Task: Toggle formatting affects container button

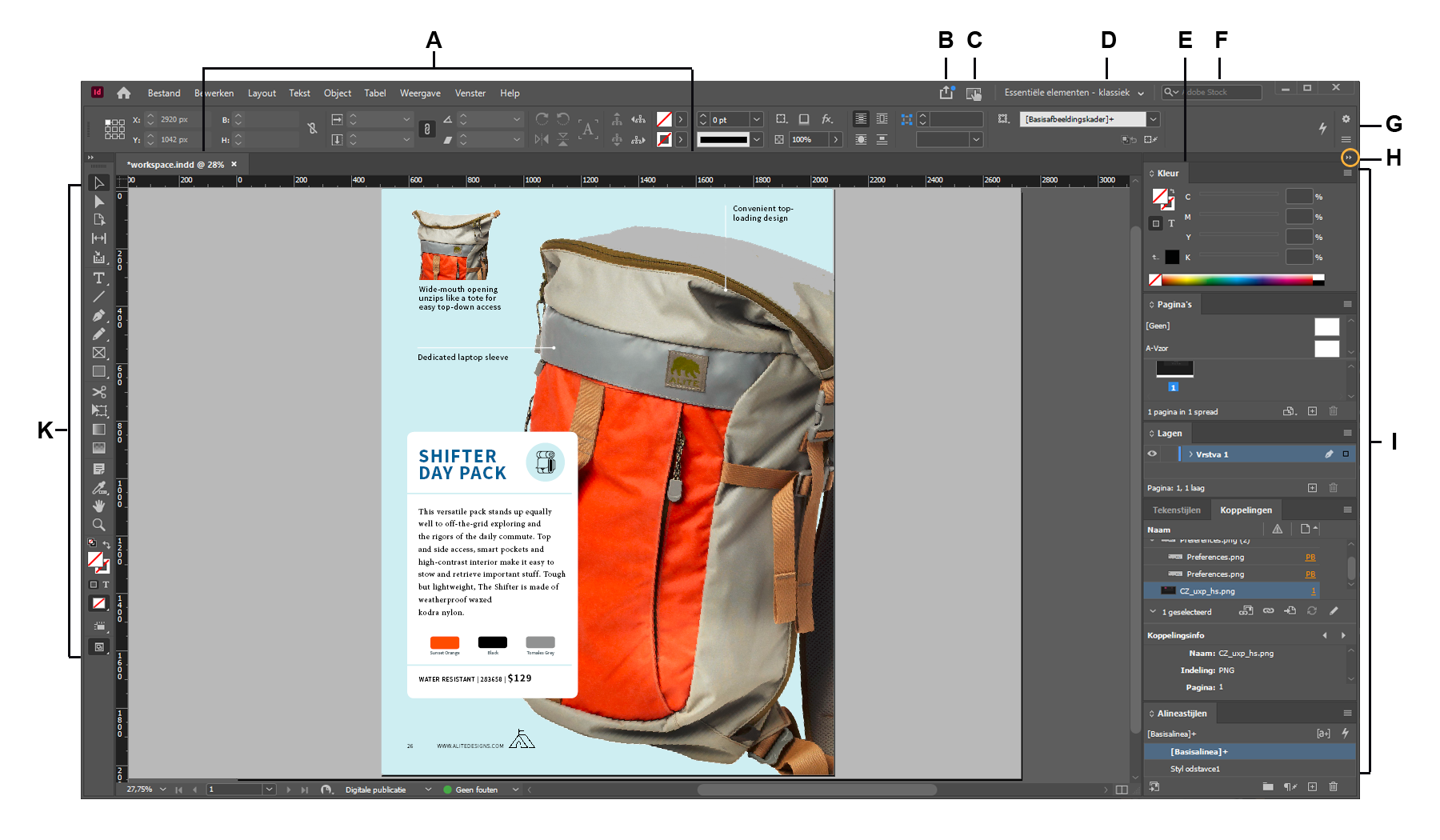Action: coord(94,585)
